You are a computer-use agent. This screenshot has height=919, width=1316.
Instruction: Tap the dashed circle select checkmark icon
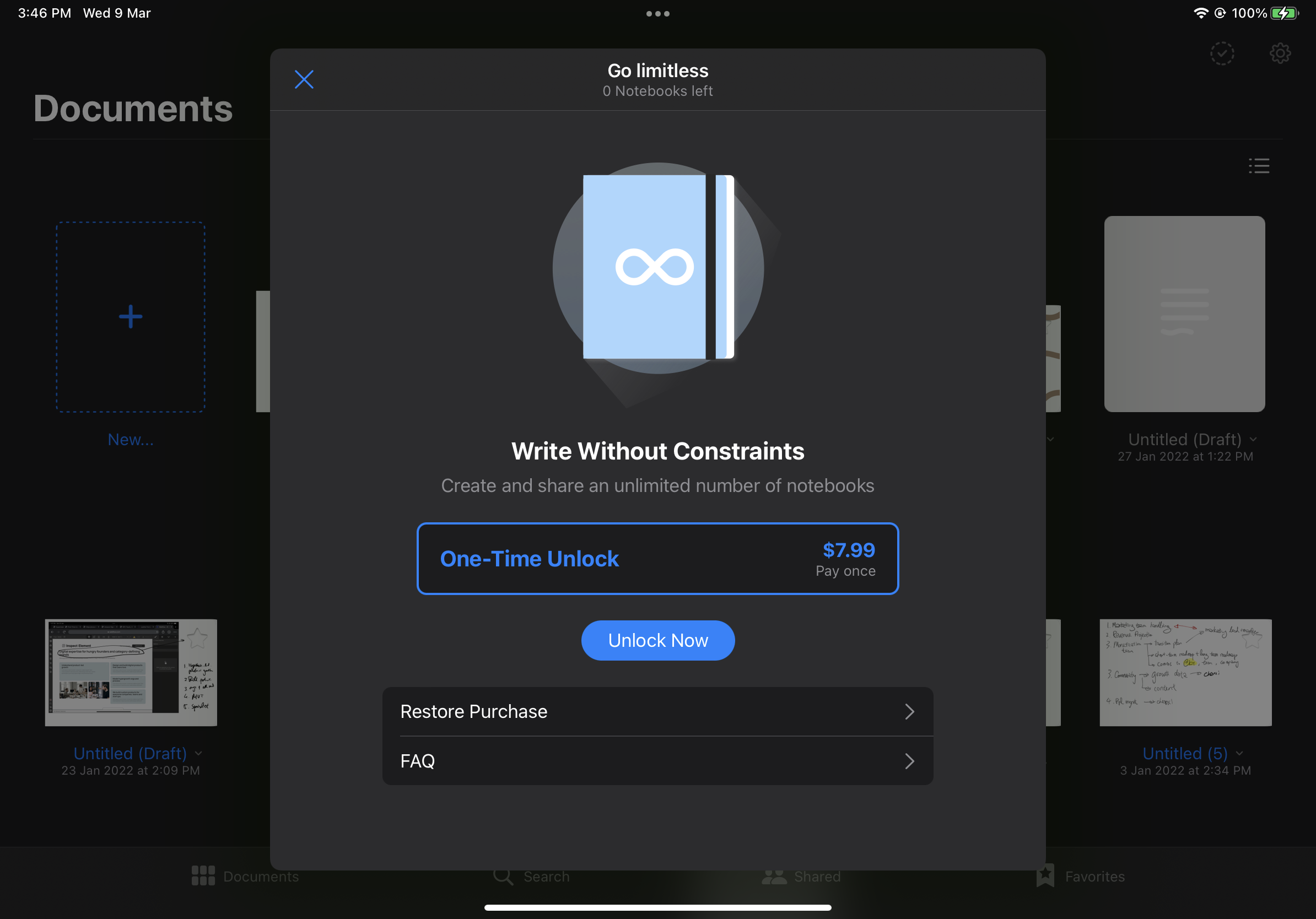[1221, 53]
